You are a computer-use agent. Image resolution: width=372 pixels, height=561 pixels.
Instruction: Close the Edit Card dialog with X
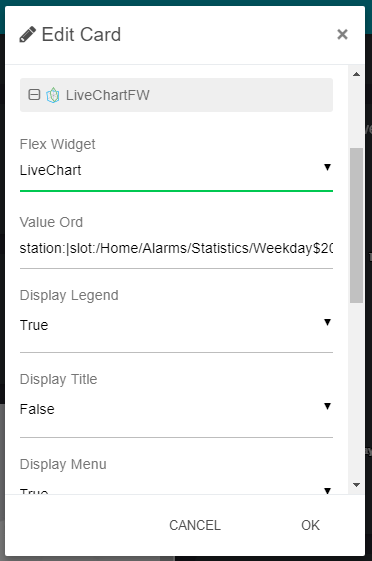342,34
